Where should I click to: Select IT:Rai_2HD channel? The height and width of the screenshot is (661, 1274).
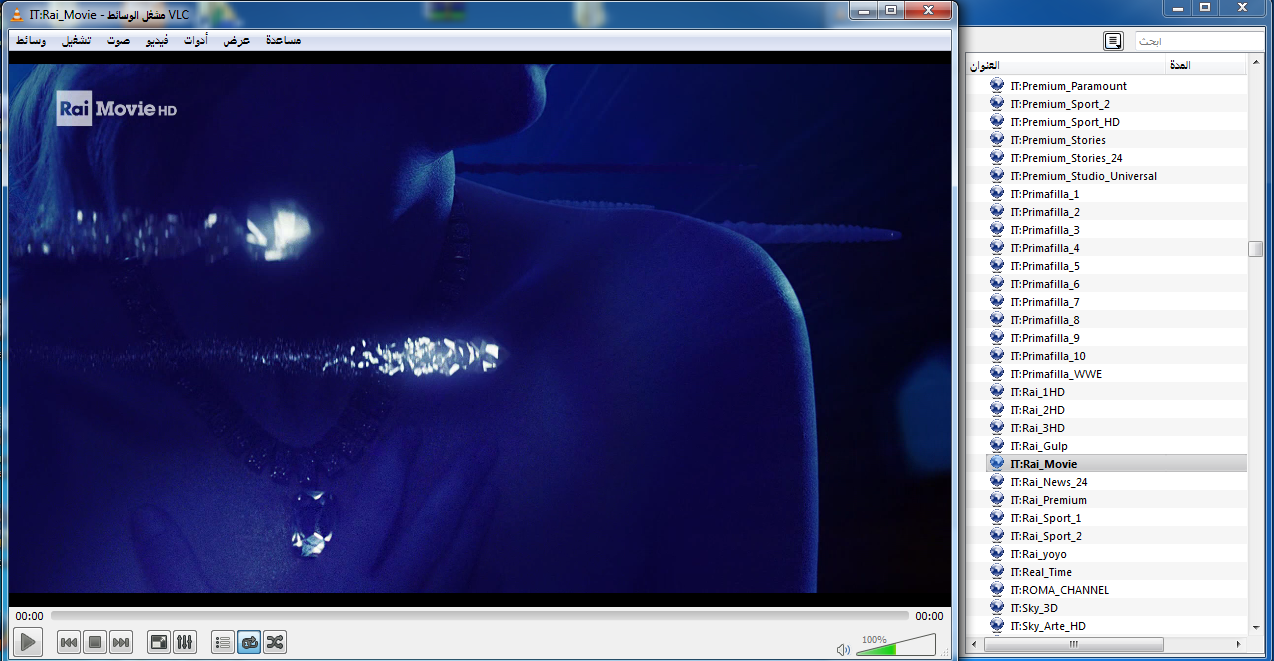point(1037,410)
